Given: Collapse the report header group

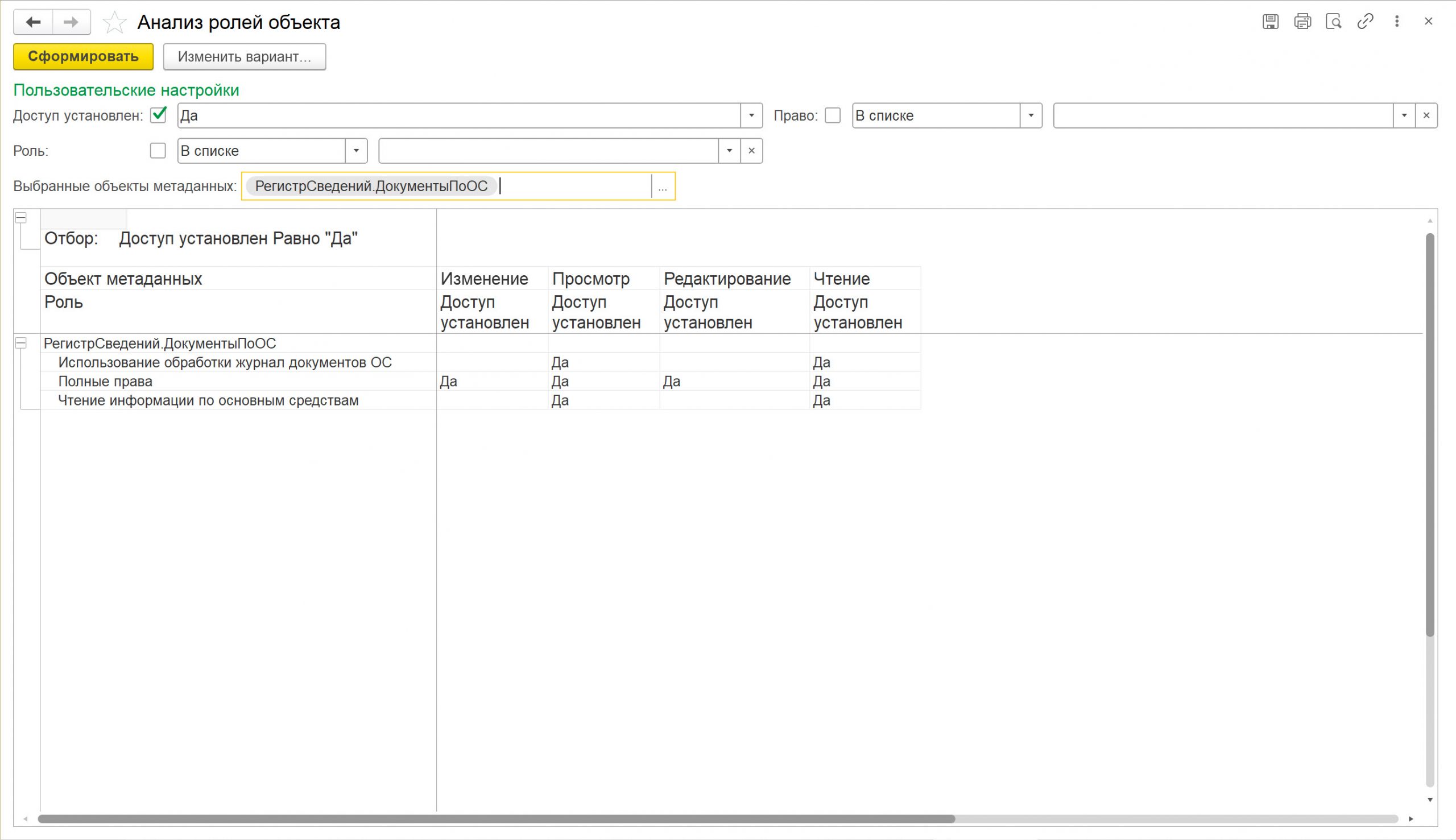Looking at the screenshot, I should (21, 217).
